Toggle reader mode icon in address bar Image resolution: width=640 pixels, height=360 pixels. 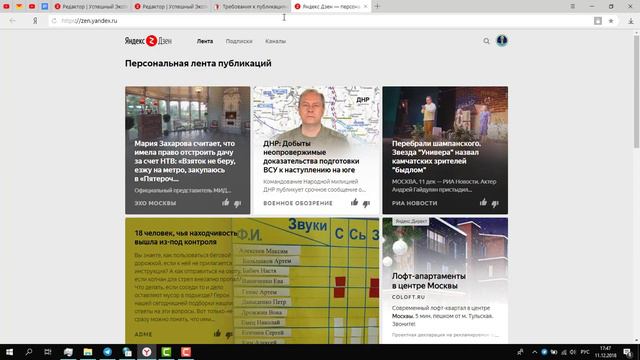pos(598,21)
